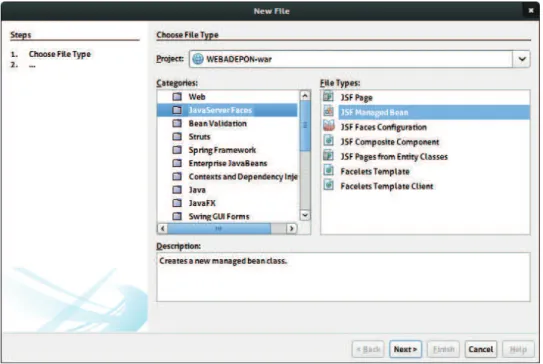Click the JSF Page file icon
This screenshot has width=543, height=364.
[x=328, y=97]
